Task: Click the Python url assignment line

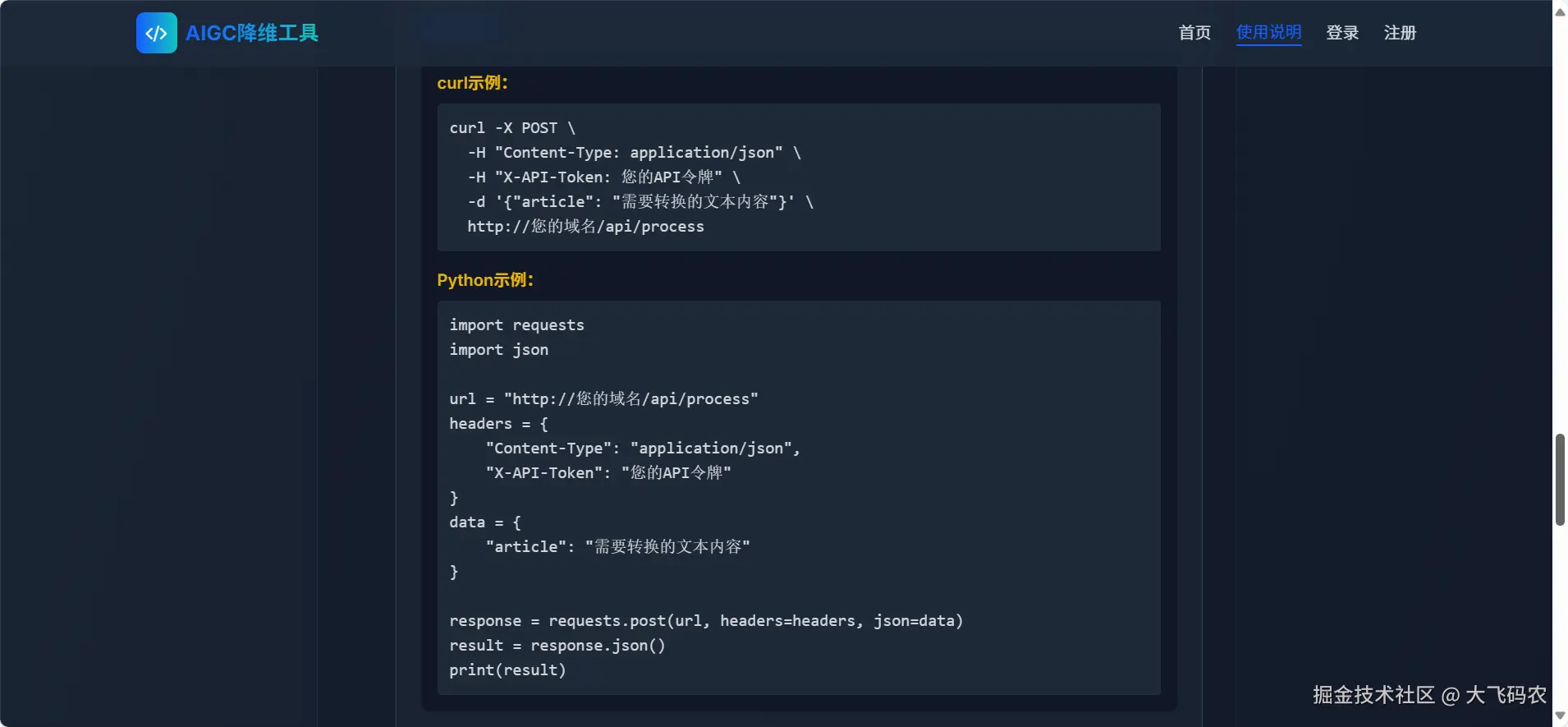Action: pos(603,399)
